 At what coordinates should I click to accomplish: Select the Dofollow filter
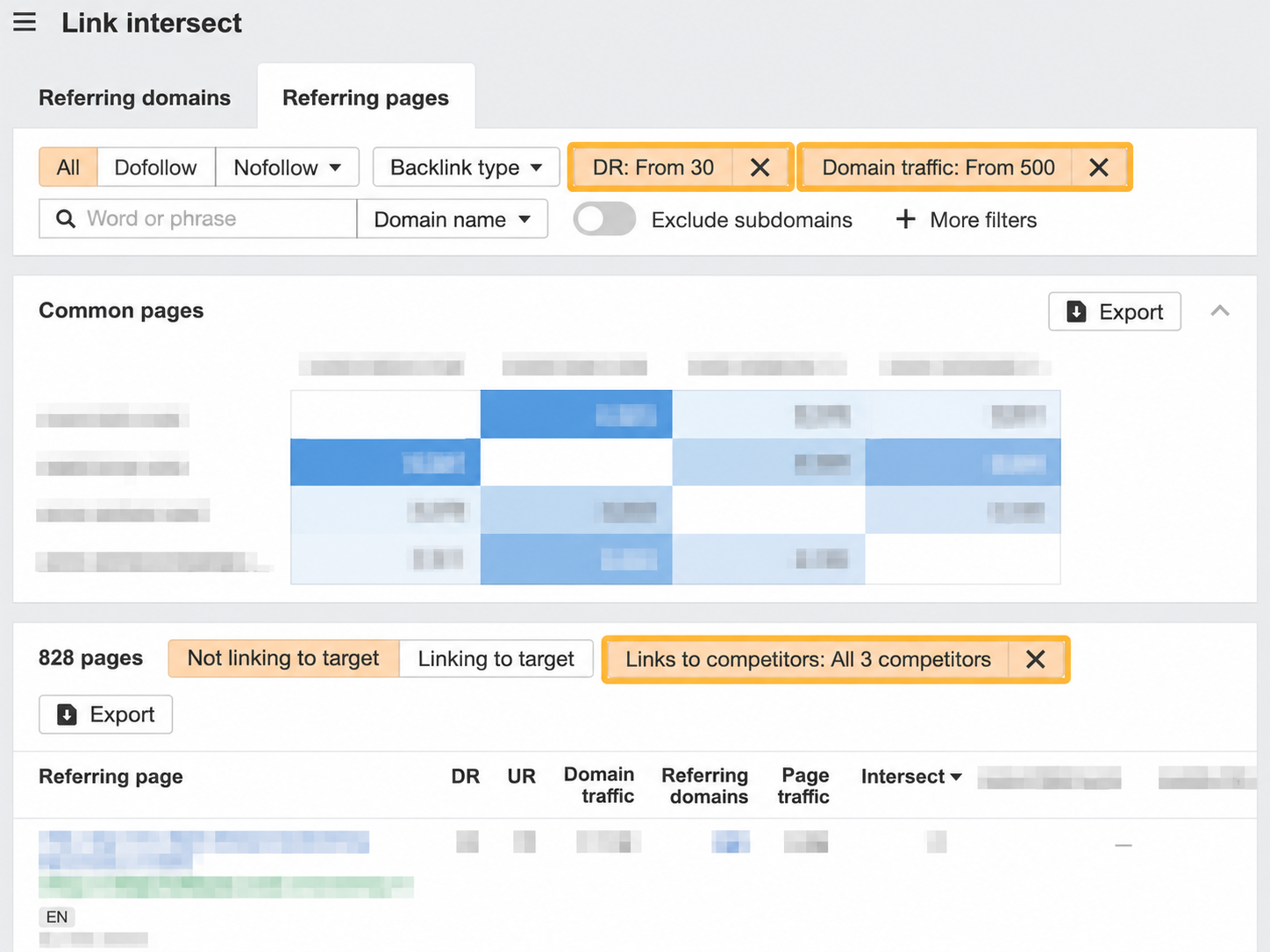tap(155, 167)
